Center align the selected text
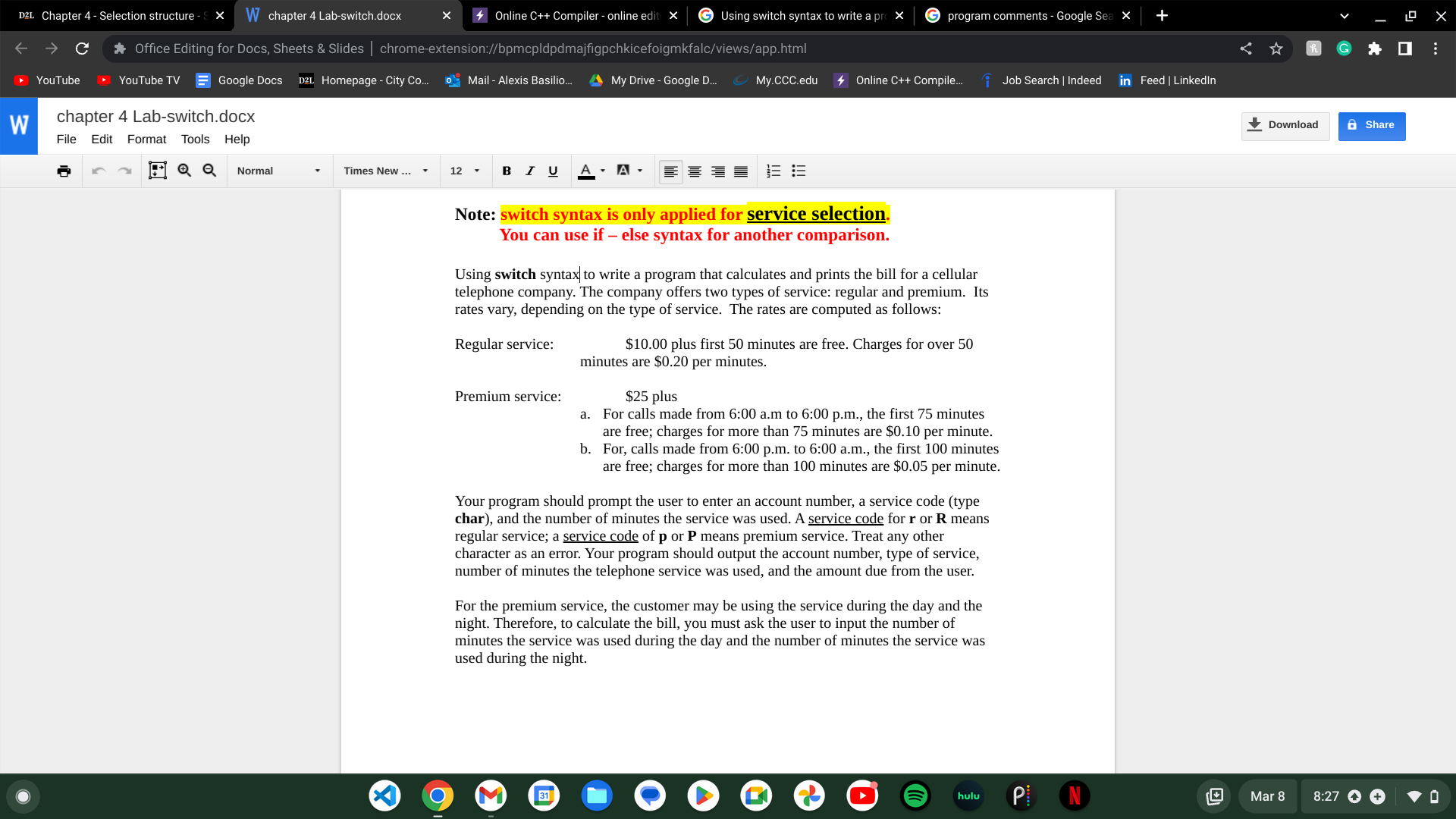 [694, 171]
